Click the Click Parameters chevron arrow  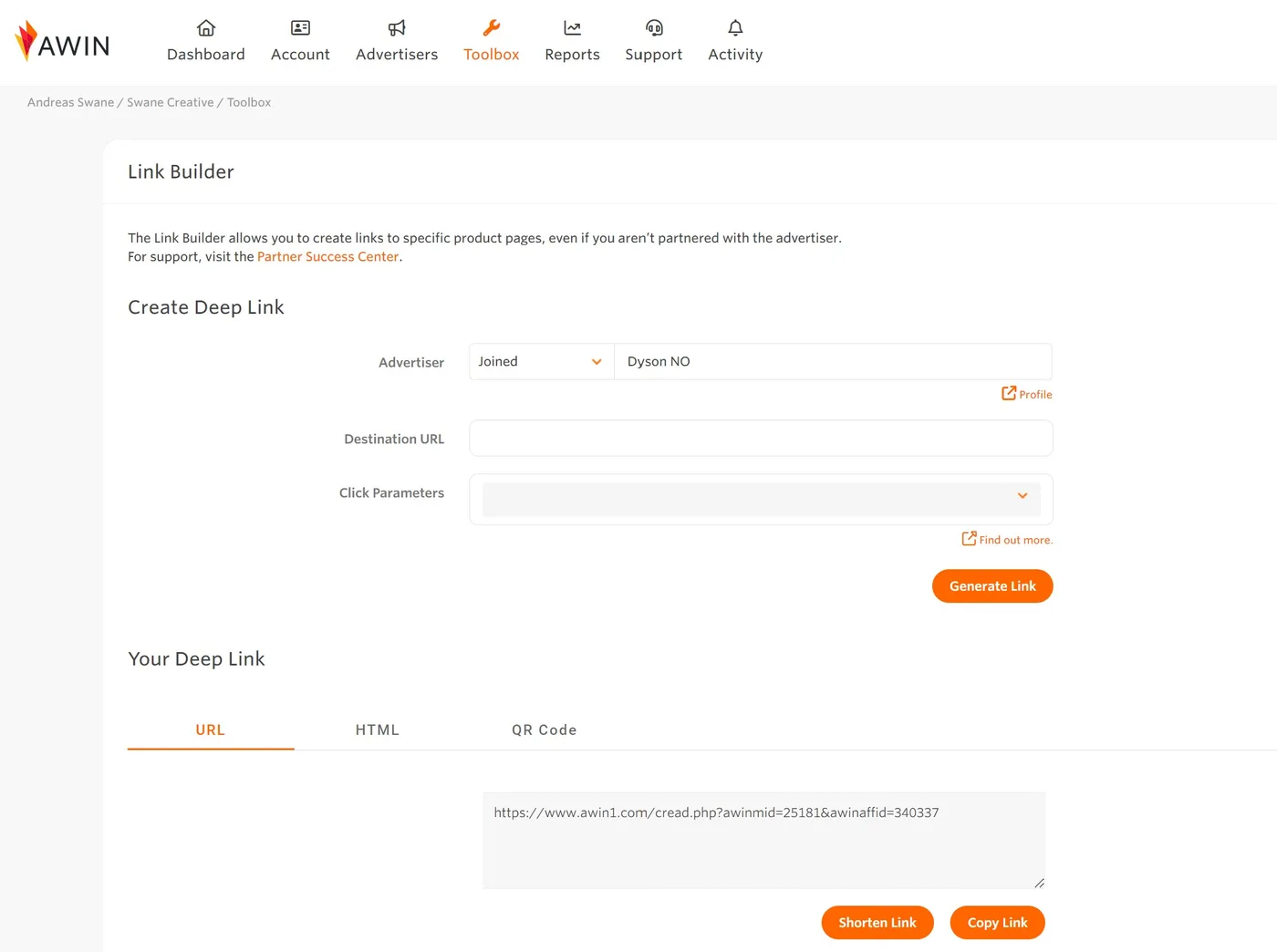coord(1023,496)
